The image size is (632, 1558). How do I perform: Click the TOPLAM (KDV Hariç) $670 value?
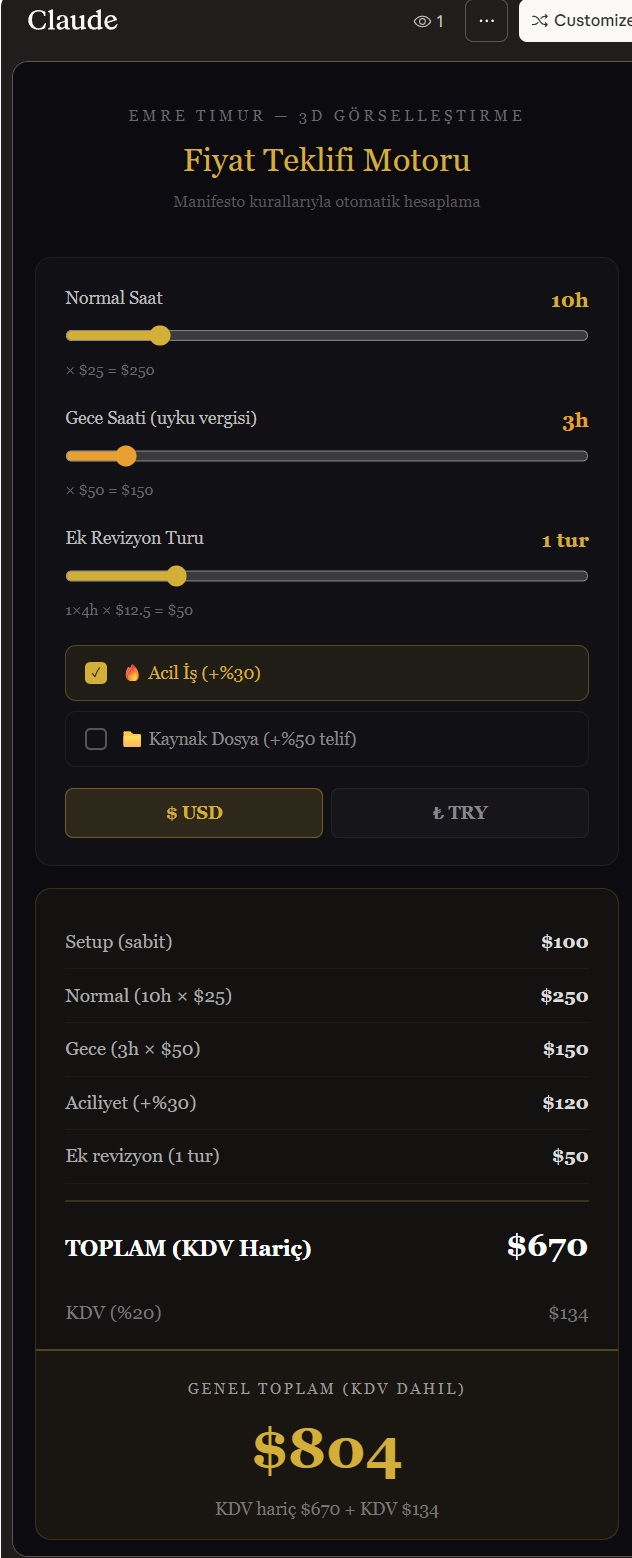547,1247
